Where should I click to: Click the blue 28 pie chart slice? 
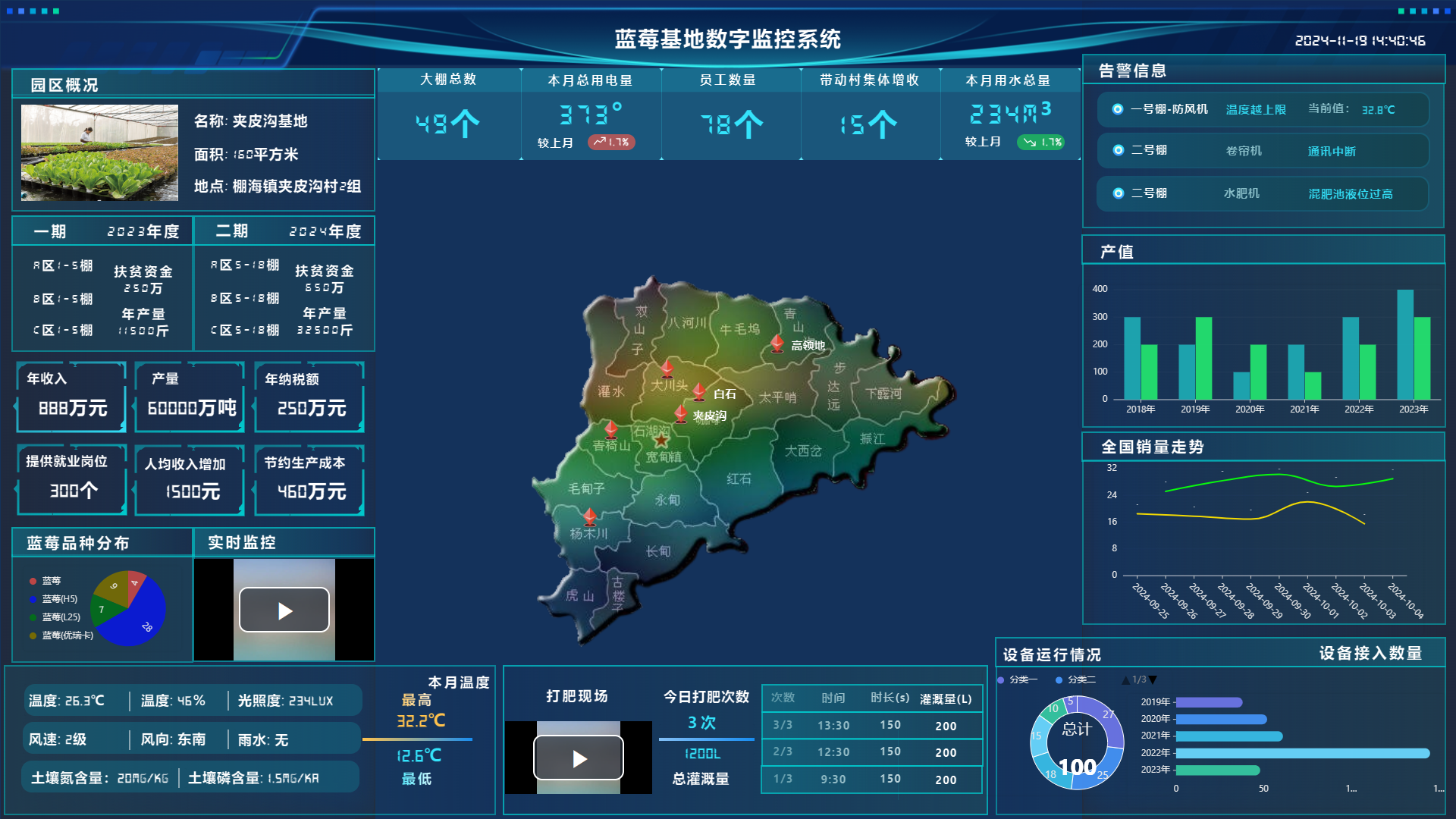click(x=144, y=618)
